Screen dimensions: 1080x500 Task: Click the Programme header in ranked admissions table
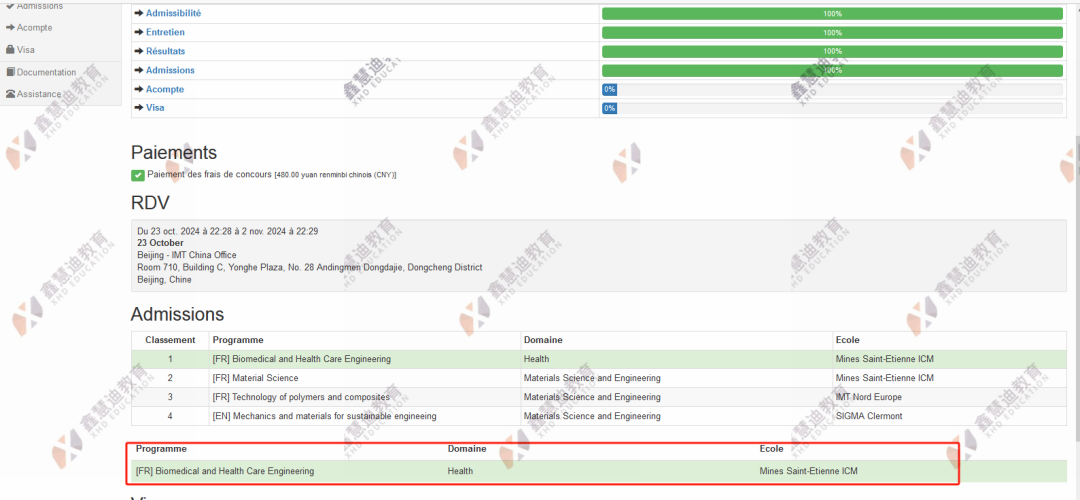tap(238, 340)
